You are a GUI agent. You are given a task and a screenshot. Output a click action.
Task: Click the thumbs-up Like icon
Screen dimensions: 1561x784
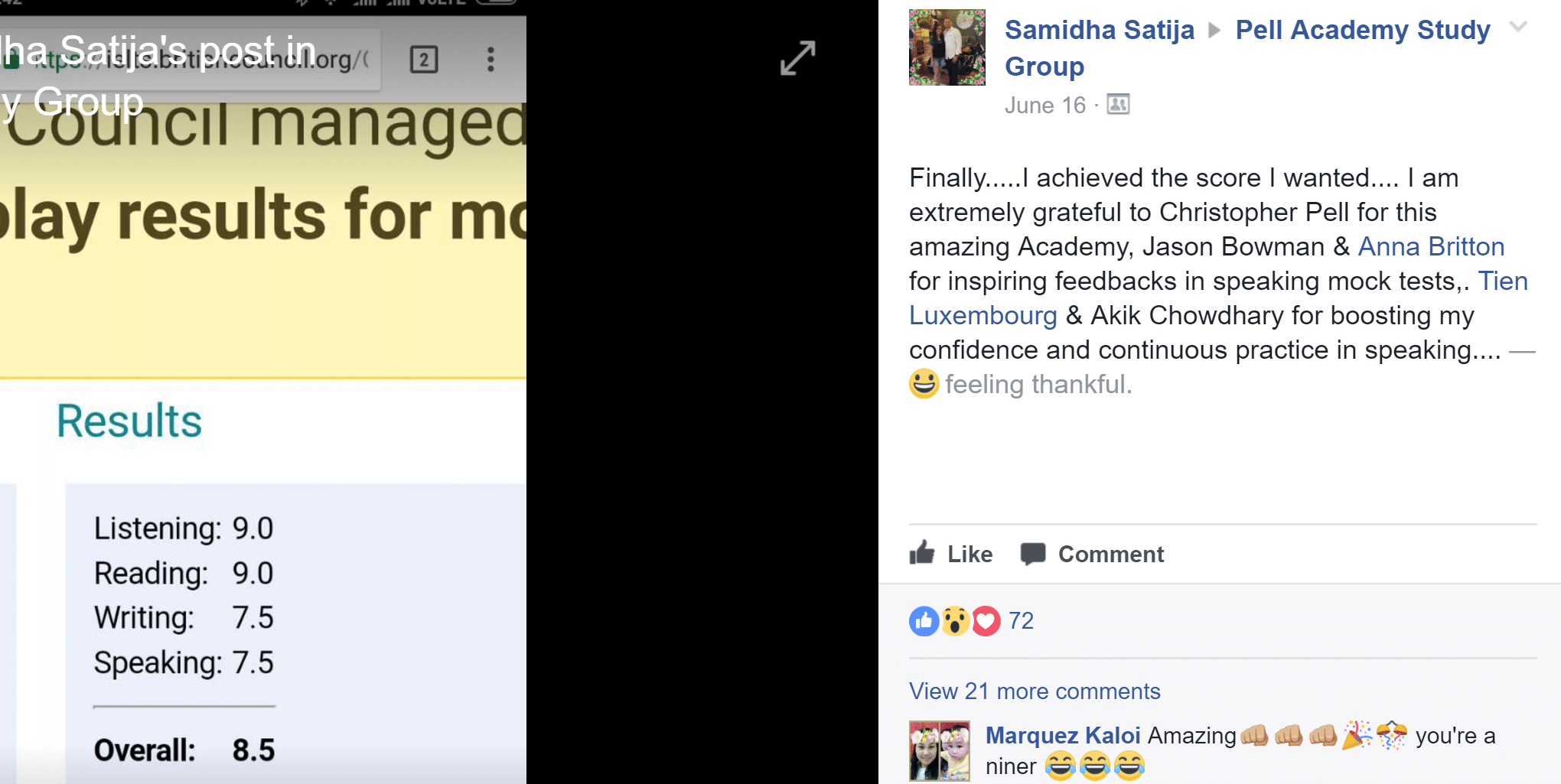[923, 553]
